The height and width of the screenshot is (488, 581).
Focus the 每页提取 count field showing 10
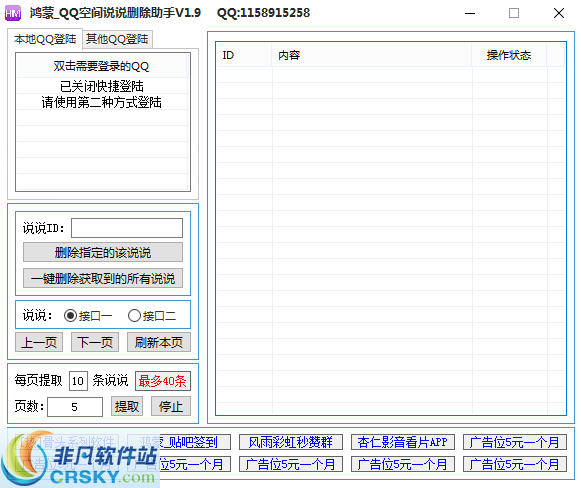[78, 381]
